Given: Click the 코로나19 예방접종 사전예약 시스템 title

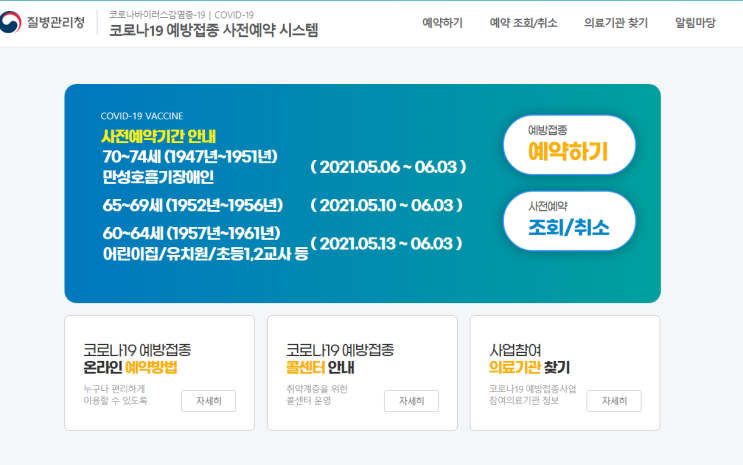Looking at the screenshot, I should [x=214, y=30].
